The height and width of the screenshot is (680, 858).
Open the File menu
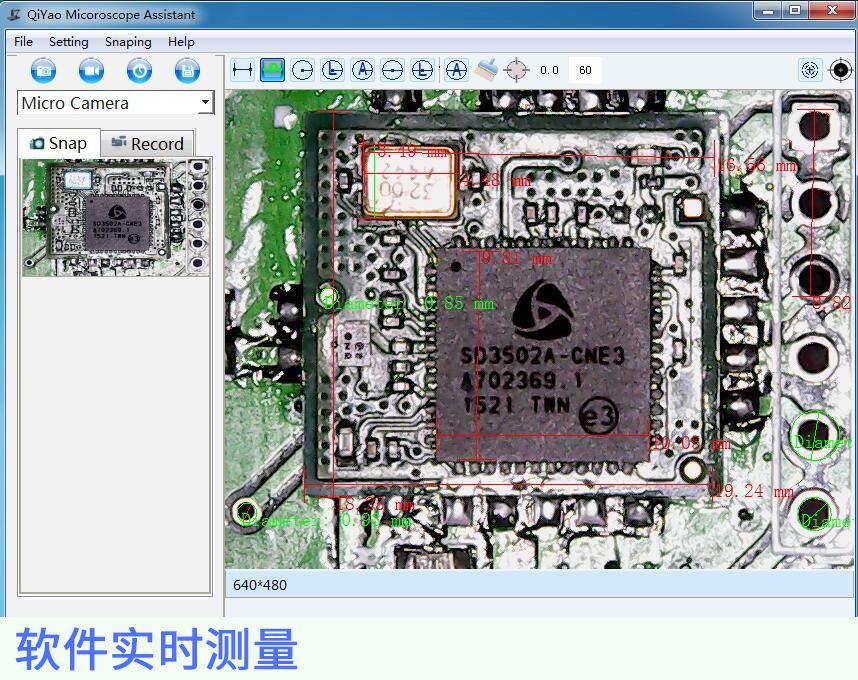point(24,42)
